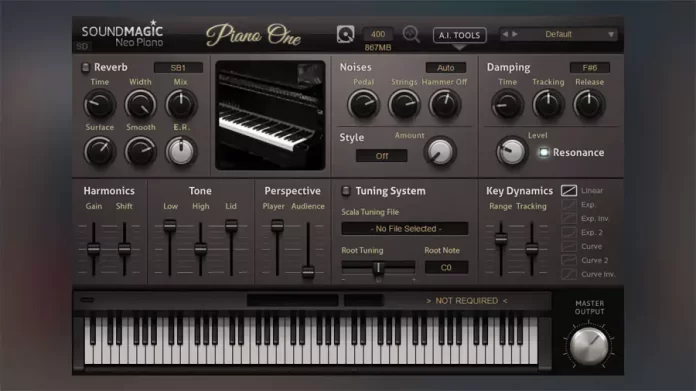Click the Noises Pedal knob
The width and height of the screenshot is (696, 391).
click(x=364, y=105)
